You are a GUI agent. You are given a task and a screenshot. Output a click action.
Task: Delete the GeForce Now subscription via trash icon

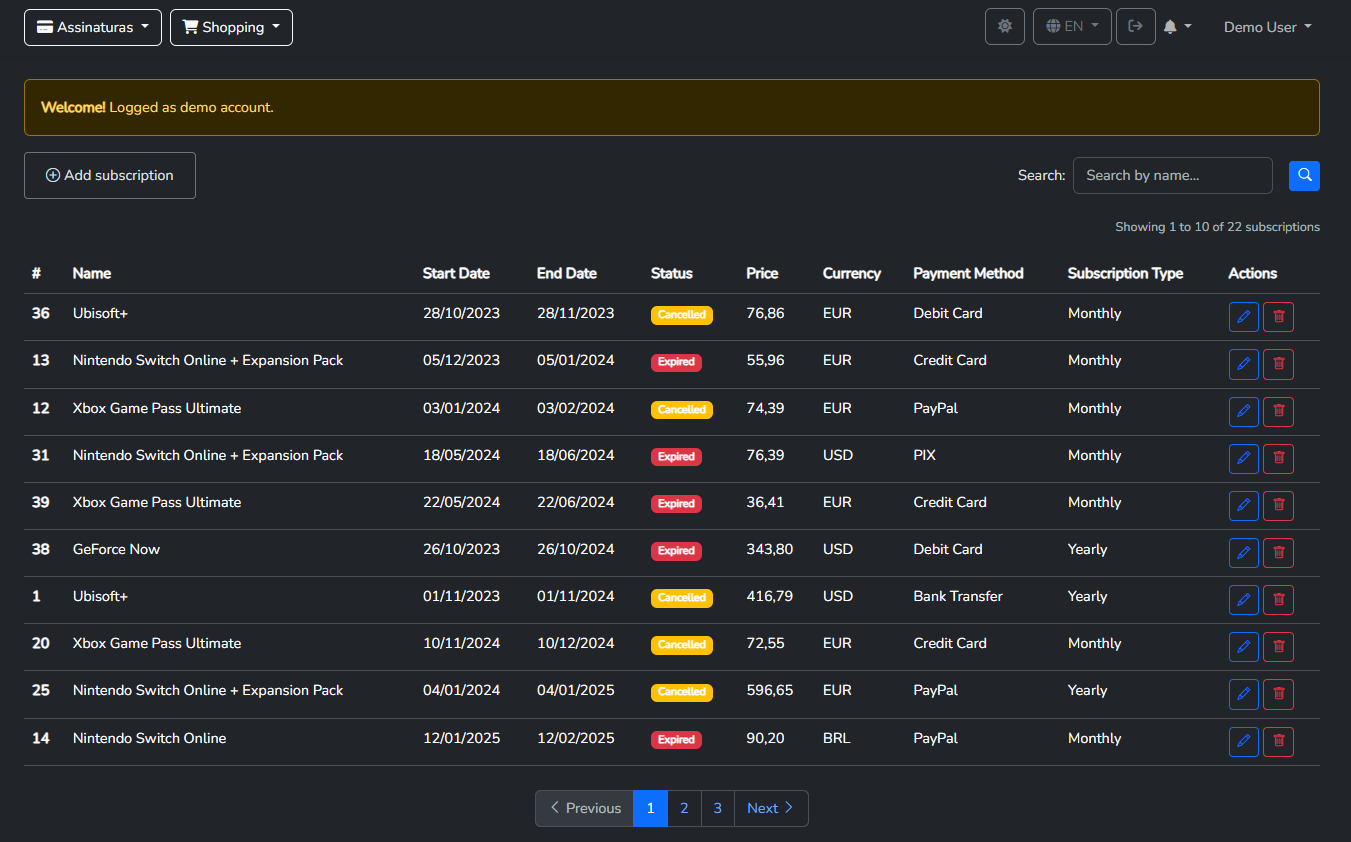(1278, 553)
